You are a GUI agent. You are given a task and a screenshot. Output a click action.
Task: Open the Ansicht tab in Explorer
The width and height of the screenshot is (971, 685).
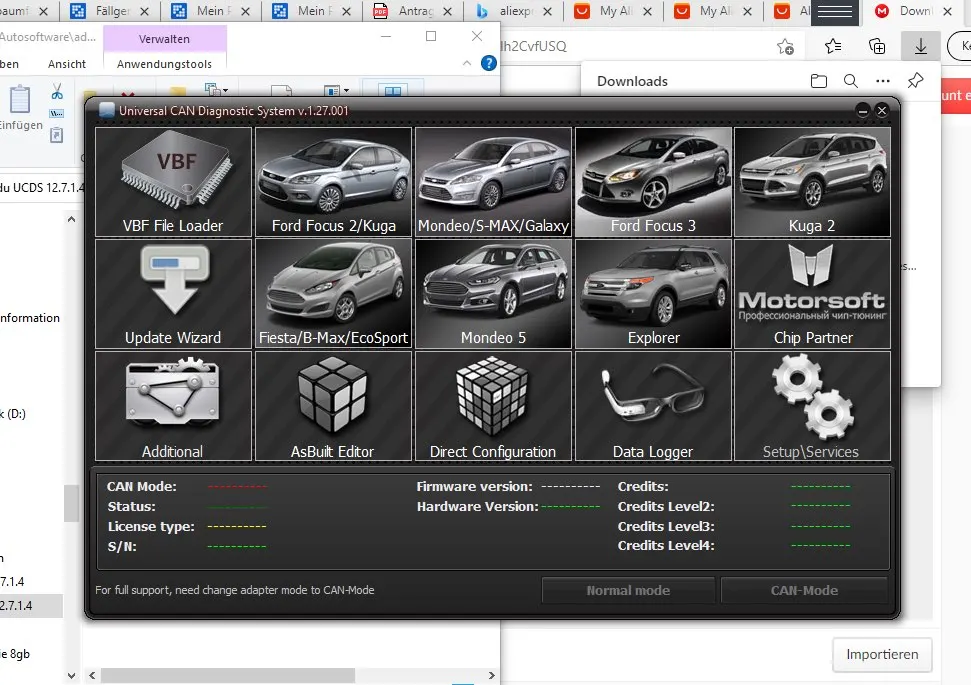click(67, 64)
